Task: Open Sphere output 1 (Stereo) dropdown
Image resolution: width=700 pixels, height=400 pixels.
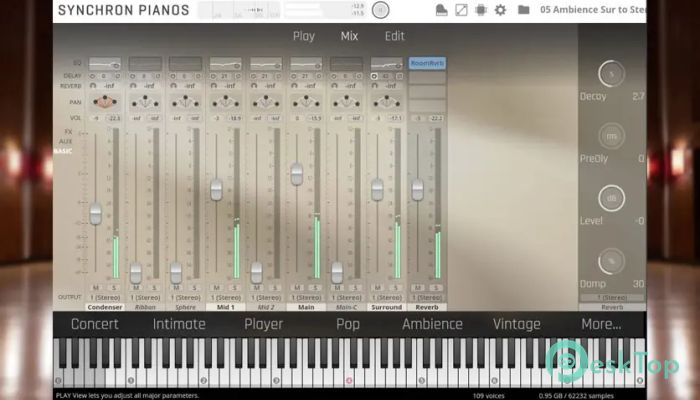Action: point(185,297)
